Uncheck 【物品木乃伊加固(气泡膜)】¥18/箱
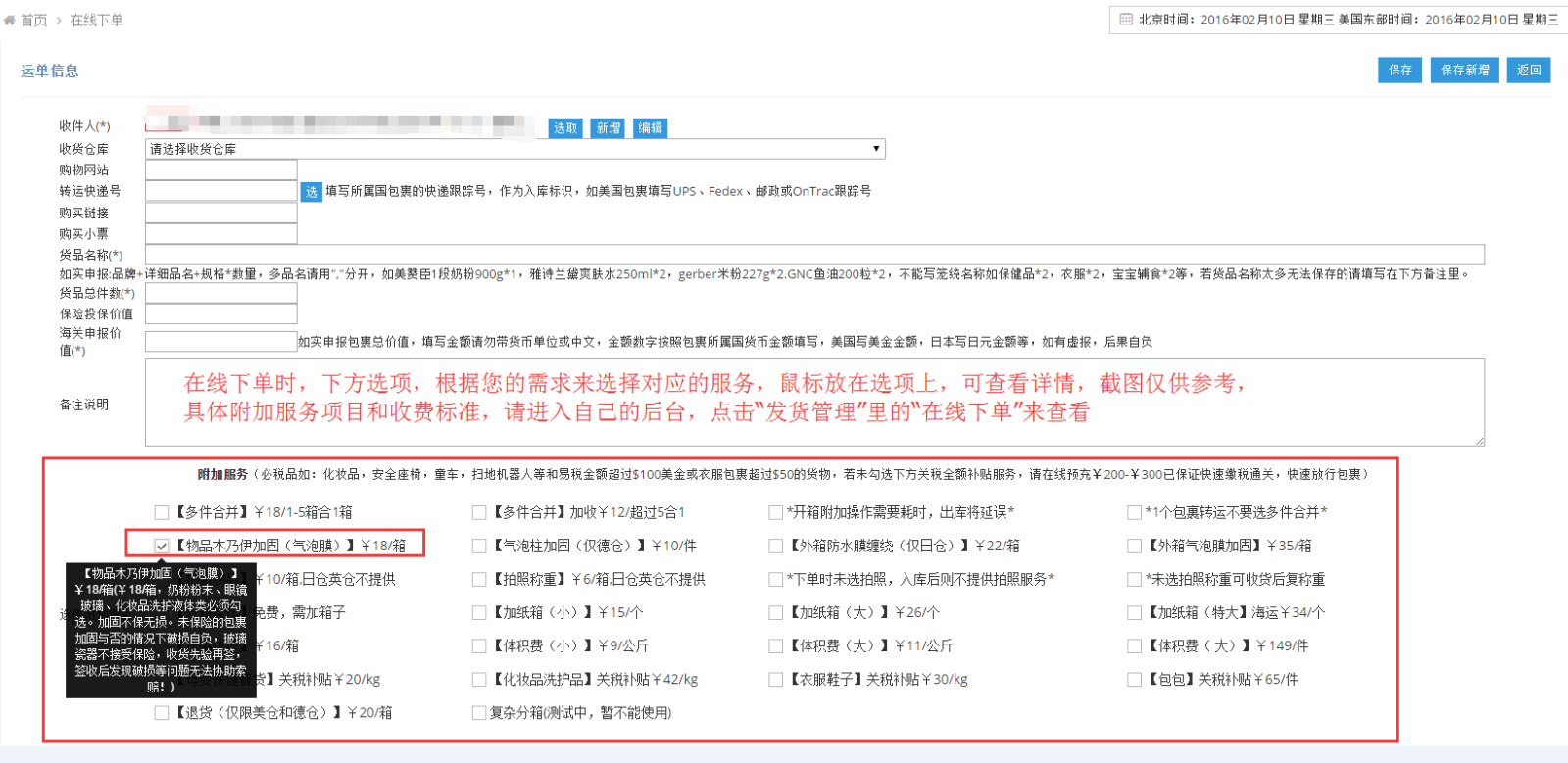The image size is (1568, 763). click(x=162, y=546)
